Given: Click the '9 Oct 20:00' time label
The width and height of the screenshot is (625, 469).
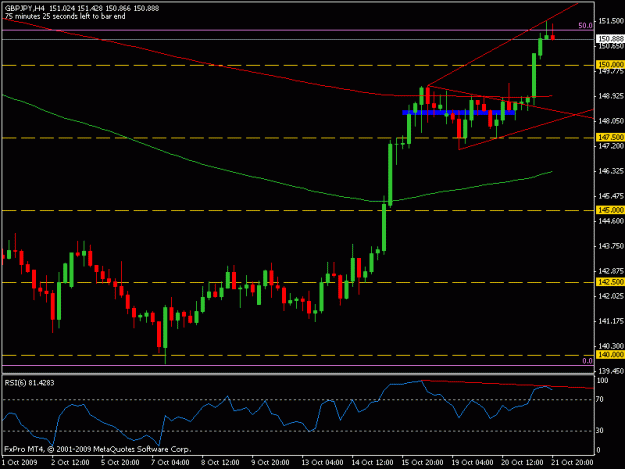Looking at the screenshot, I should (x=270, y=463).
